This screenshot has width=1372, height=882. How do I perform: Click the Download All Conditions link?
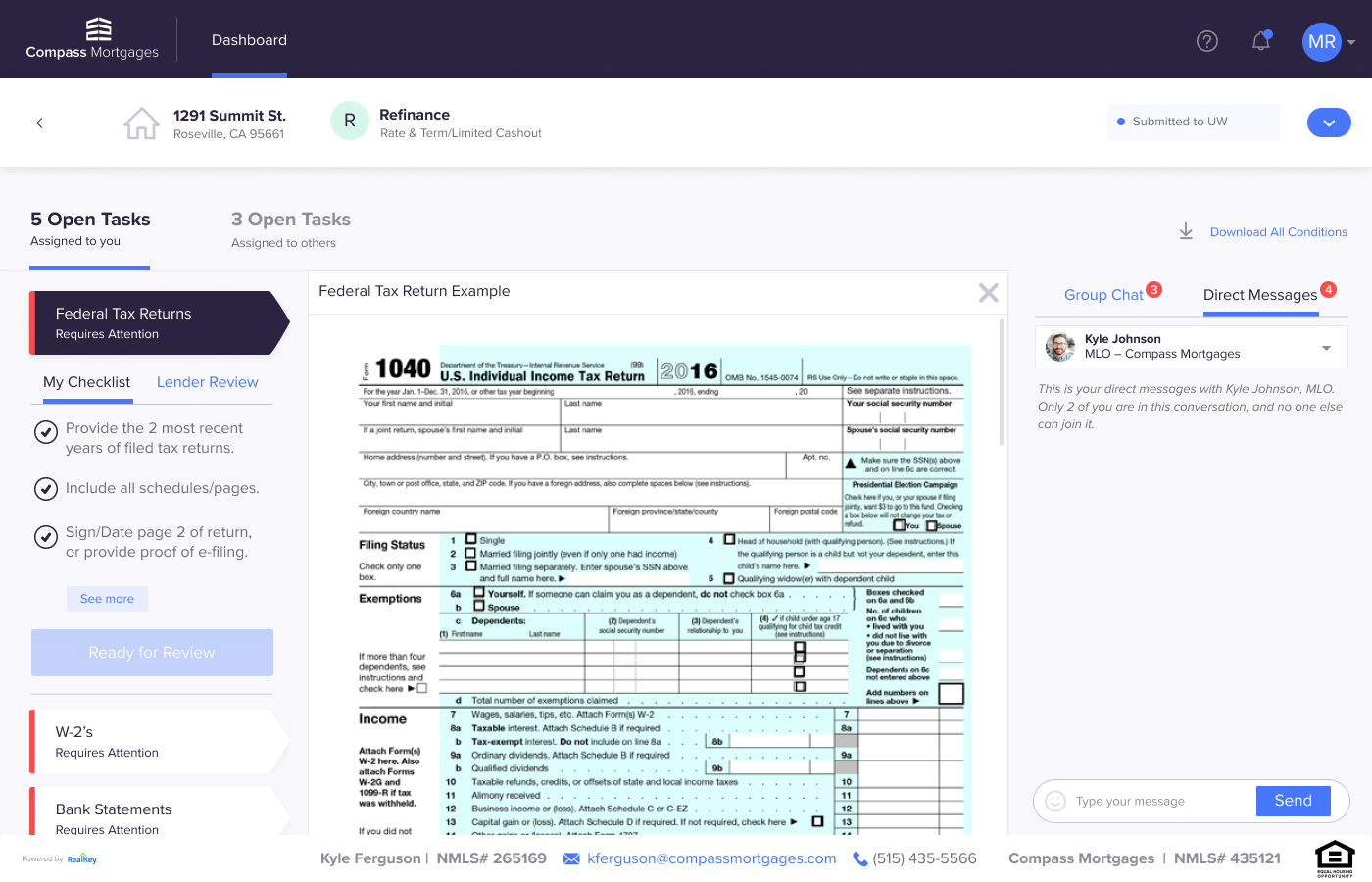1279,232
